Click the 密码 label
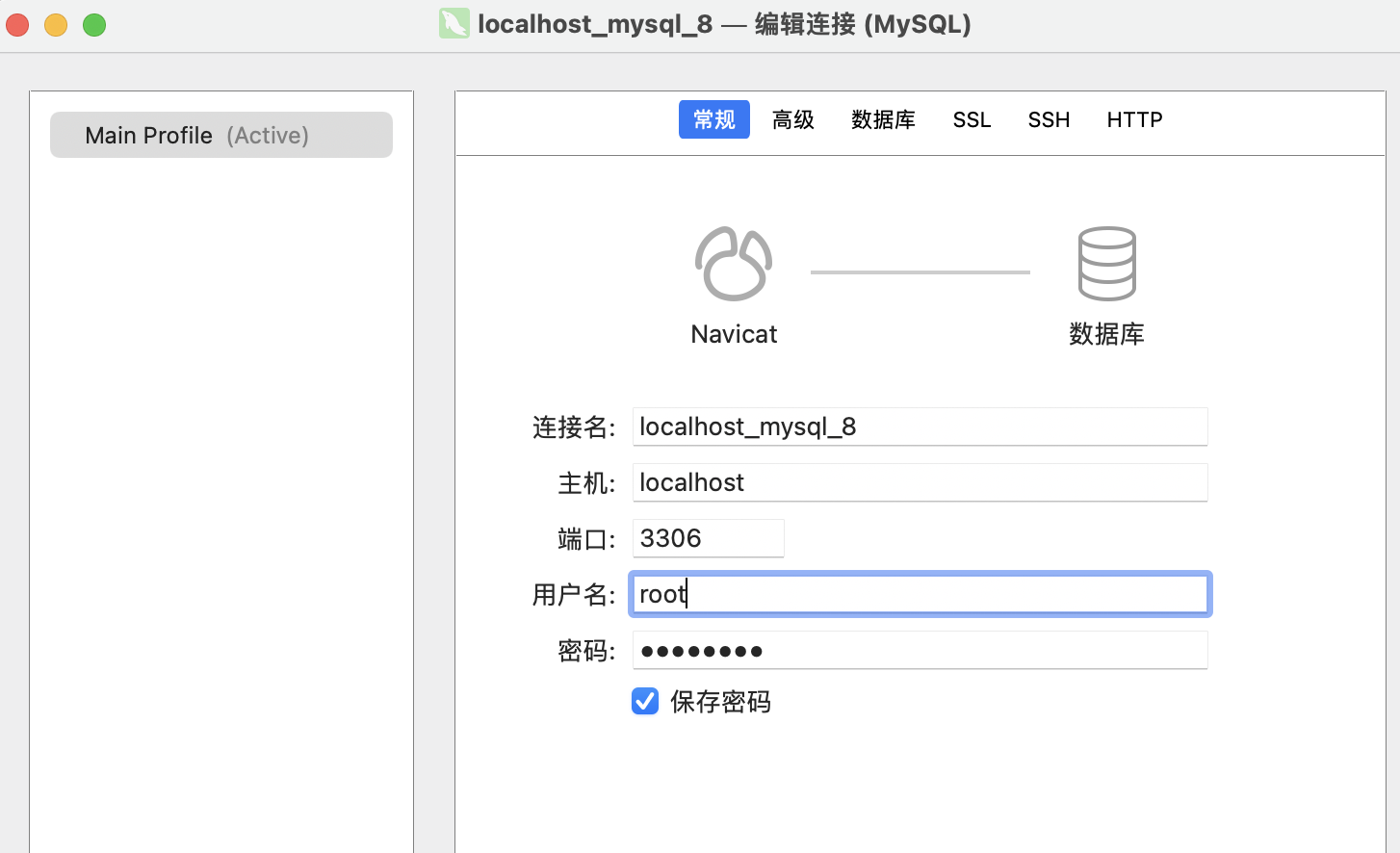 click(x=586, y=651)
